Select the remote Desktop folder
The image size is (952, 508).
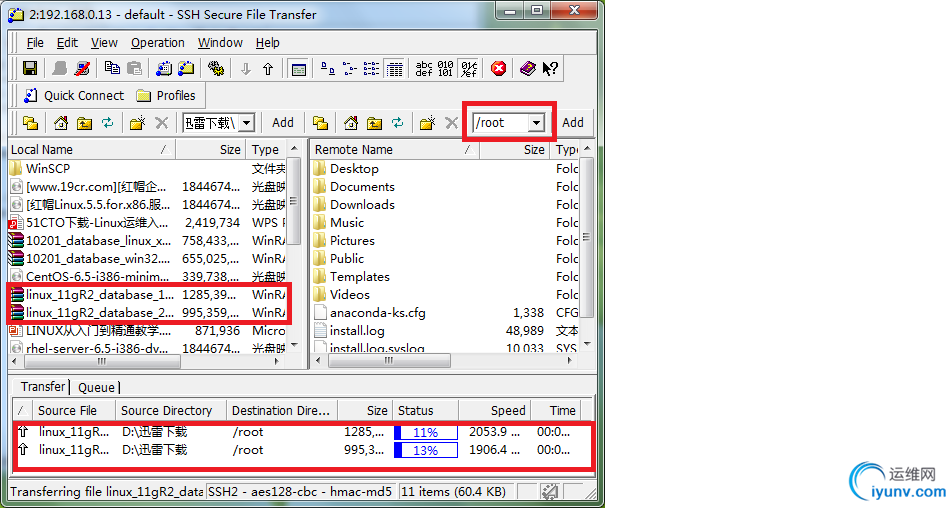click(x=354, y=169)
